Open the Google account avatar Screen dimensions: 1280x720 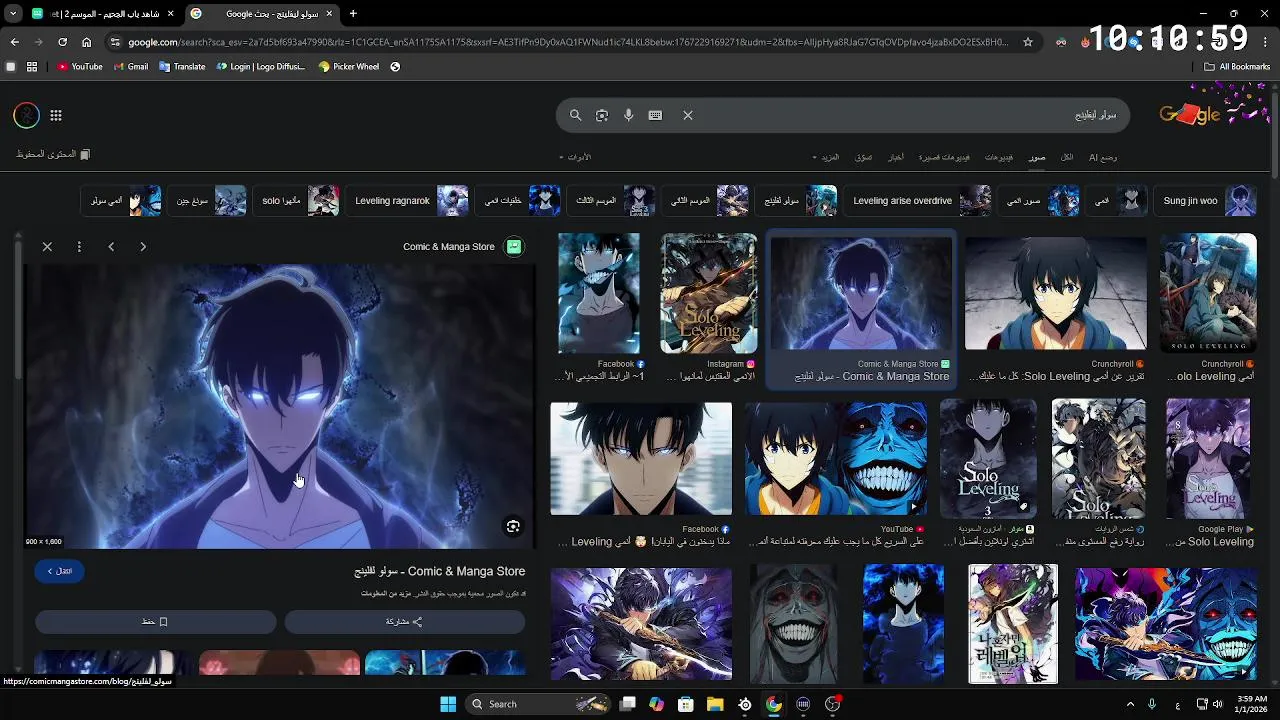(x=26, y=116)
